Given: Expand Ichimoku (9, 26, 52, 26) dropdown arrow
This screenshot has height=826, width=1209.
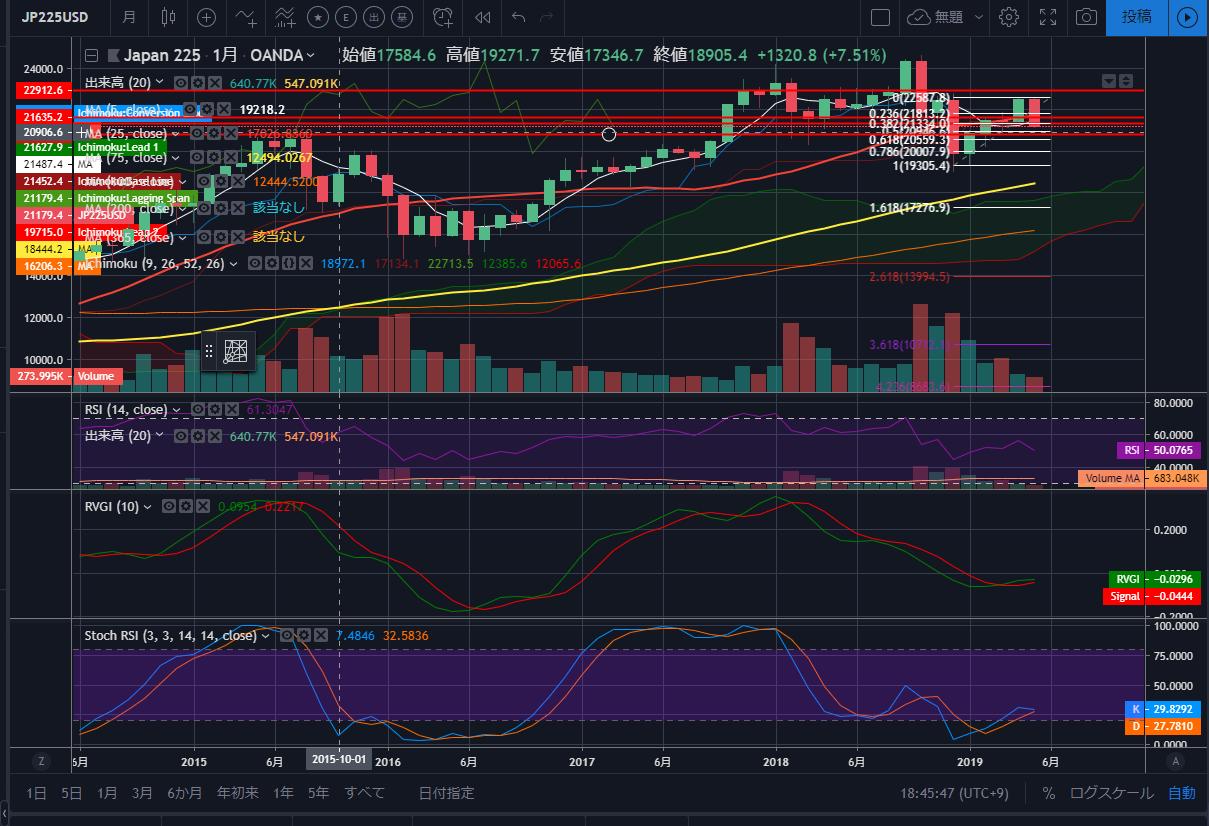Looking at the screenshot, I should (x=233, y=264).
